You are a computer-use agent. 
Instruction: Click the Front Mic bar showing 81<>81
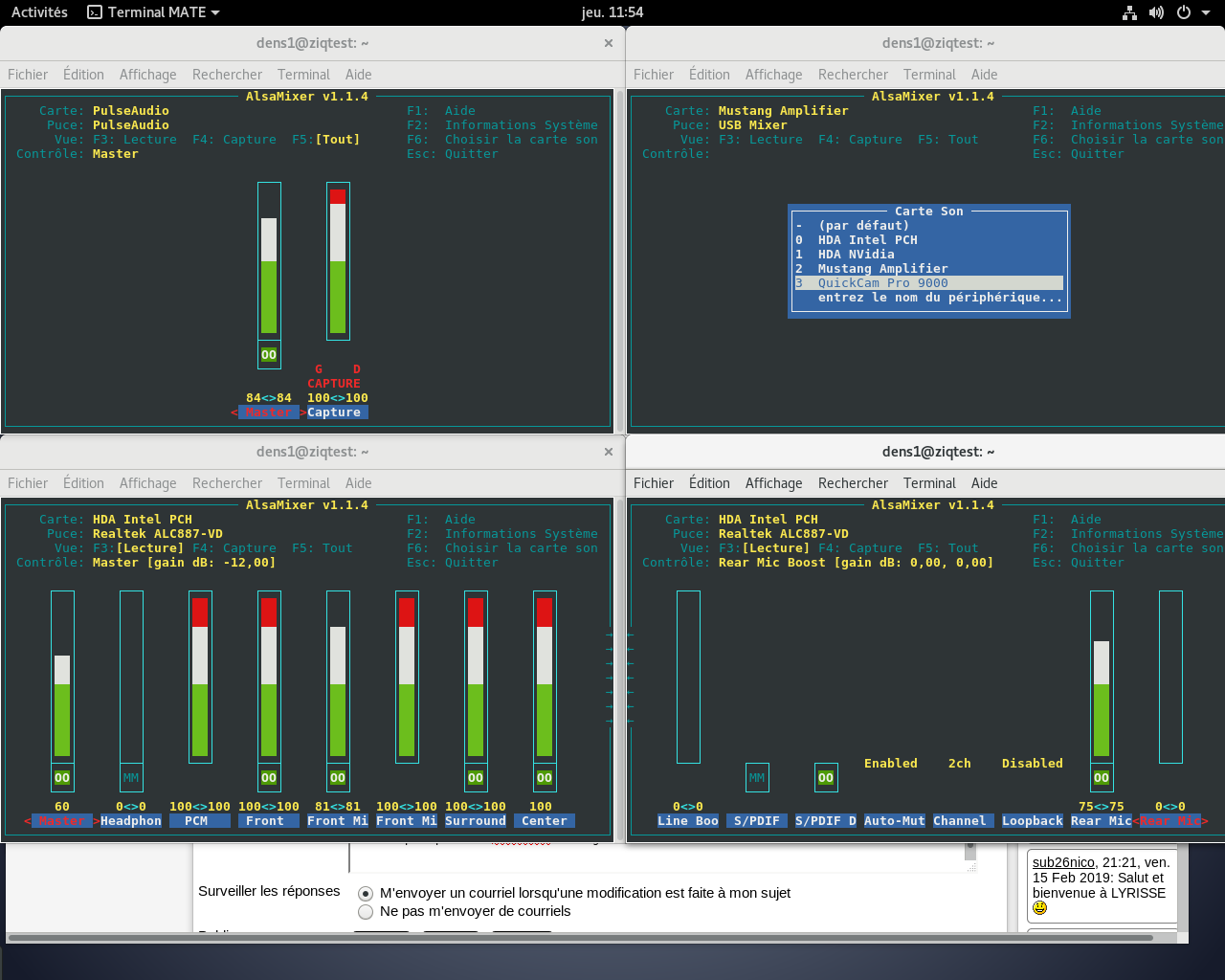338,677
